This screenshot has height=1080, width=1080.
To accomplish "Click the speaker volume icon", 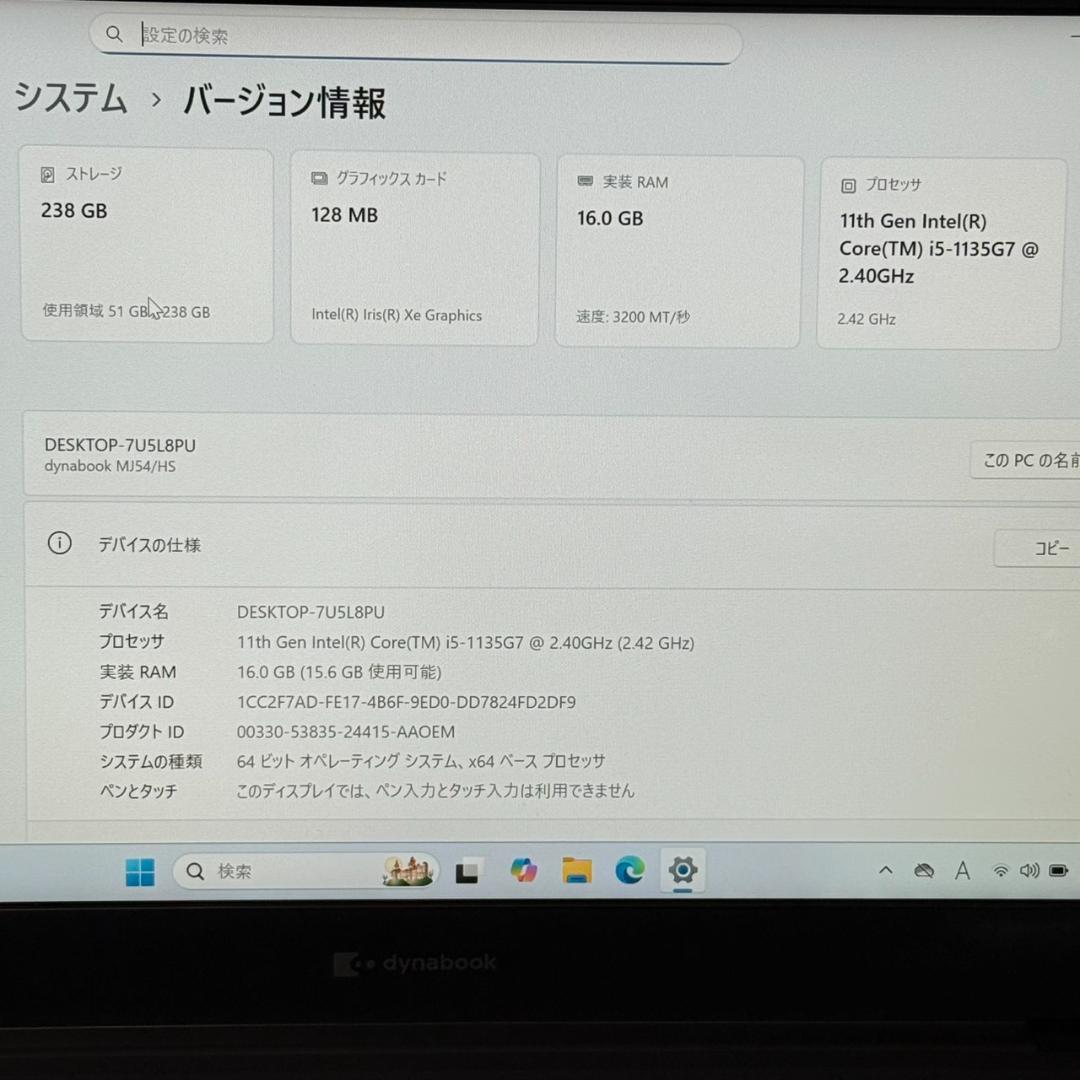I will tap(1029, 871).
